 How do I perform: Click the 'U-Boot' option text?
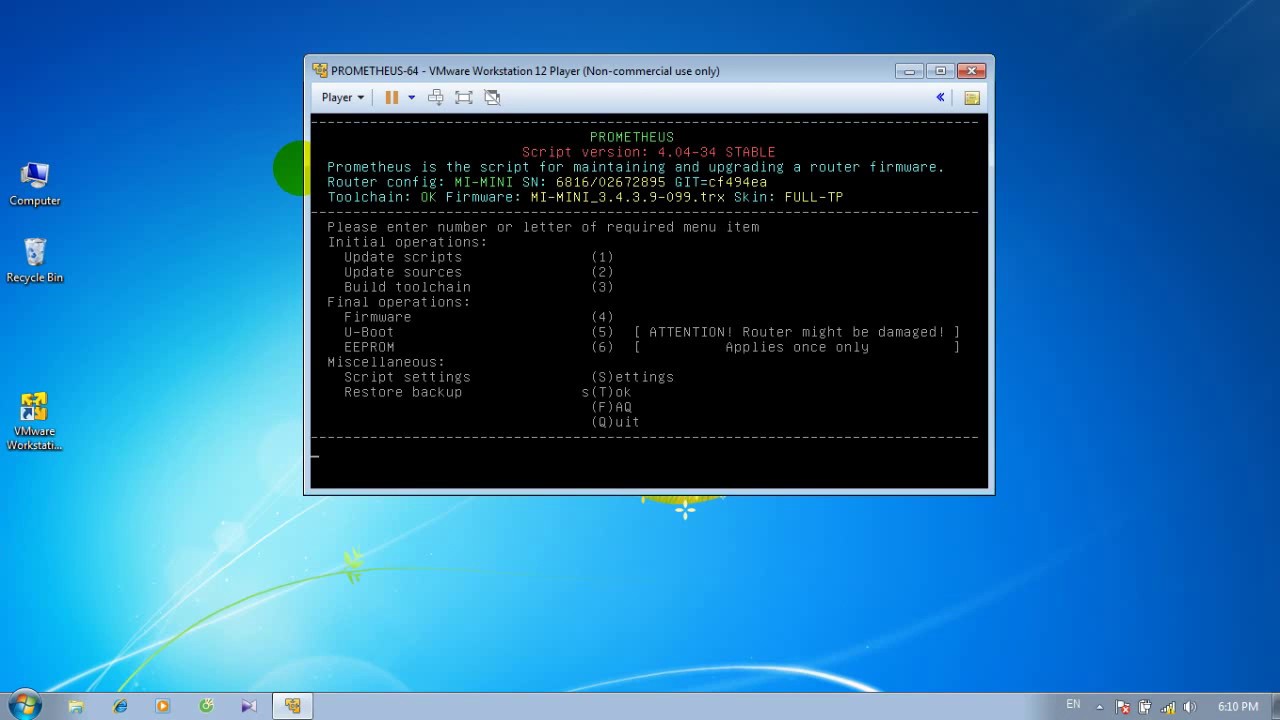pyautogui.click(x=369, y=332)
